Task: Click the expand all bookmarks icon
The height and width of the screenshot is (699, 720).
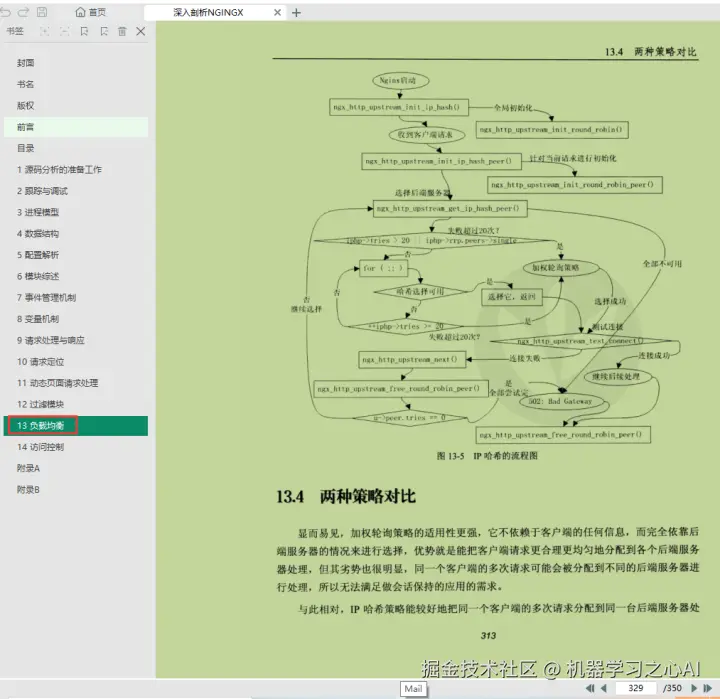Action: click(45, 31)
